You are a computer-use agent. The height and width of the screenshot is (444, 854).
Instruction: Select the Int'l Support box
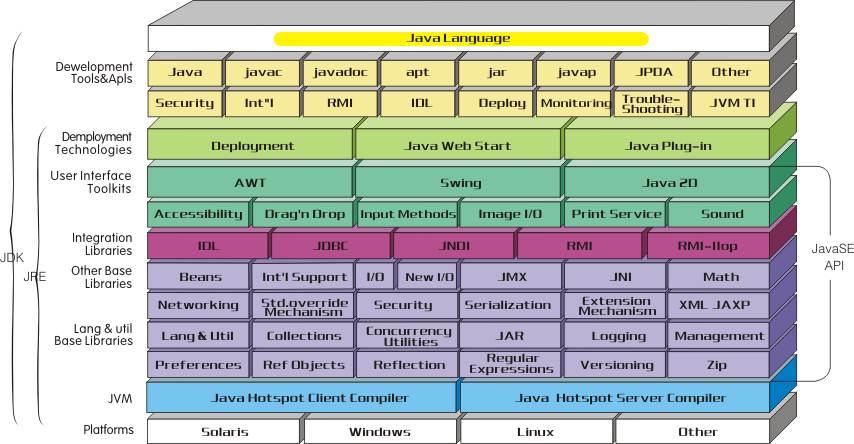(303, 277)
